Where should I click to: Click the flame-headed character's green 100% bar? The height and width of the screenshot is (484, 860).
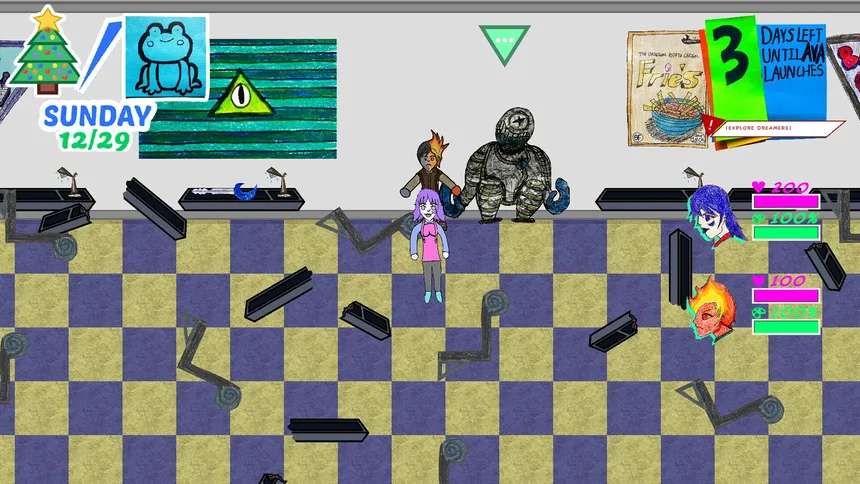786,327
